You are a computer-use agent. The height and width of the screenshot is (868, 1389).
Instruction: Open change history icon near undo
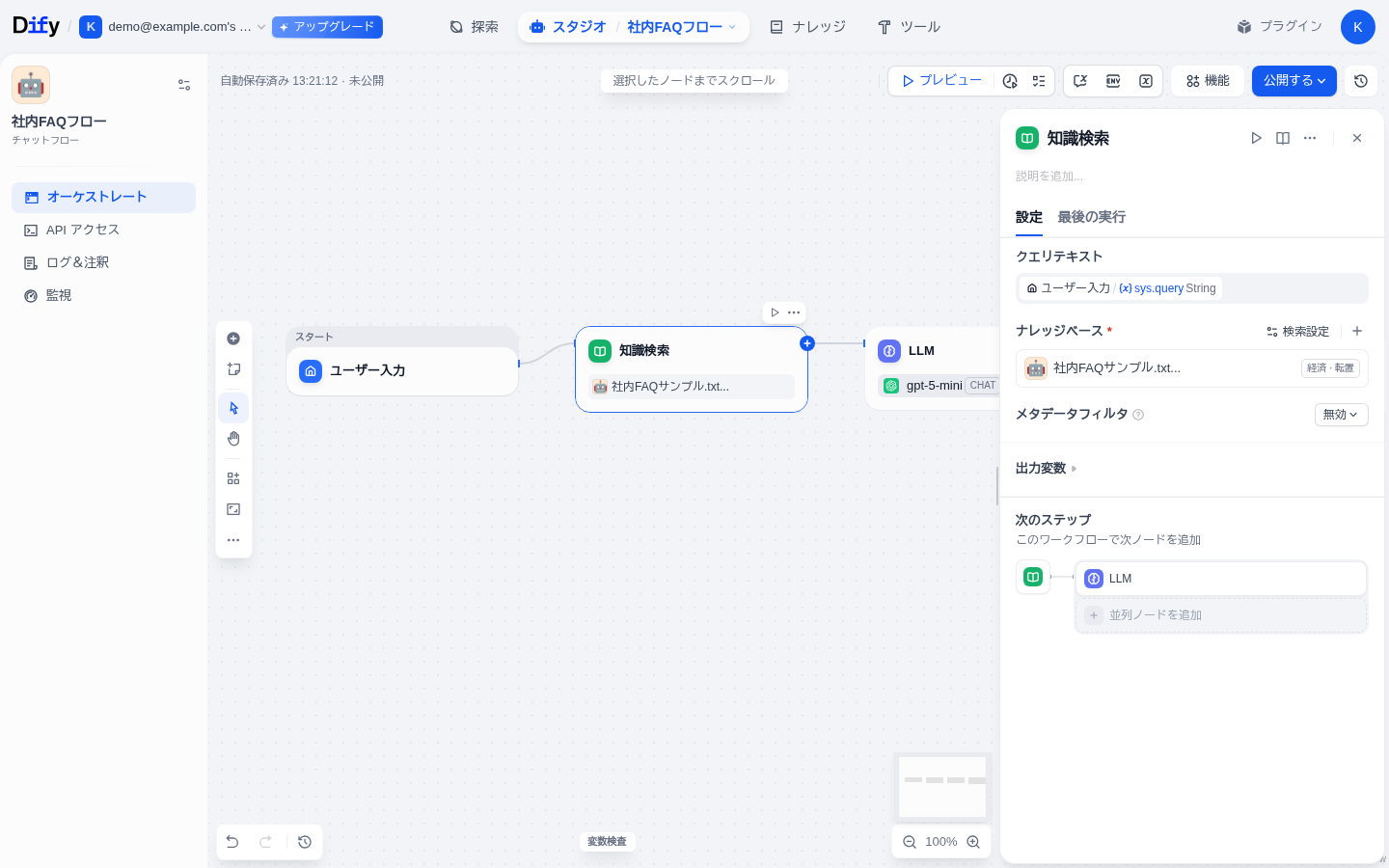(305, 842)
